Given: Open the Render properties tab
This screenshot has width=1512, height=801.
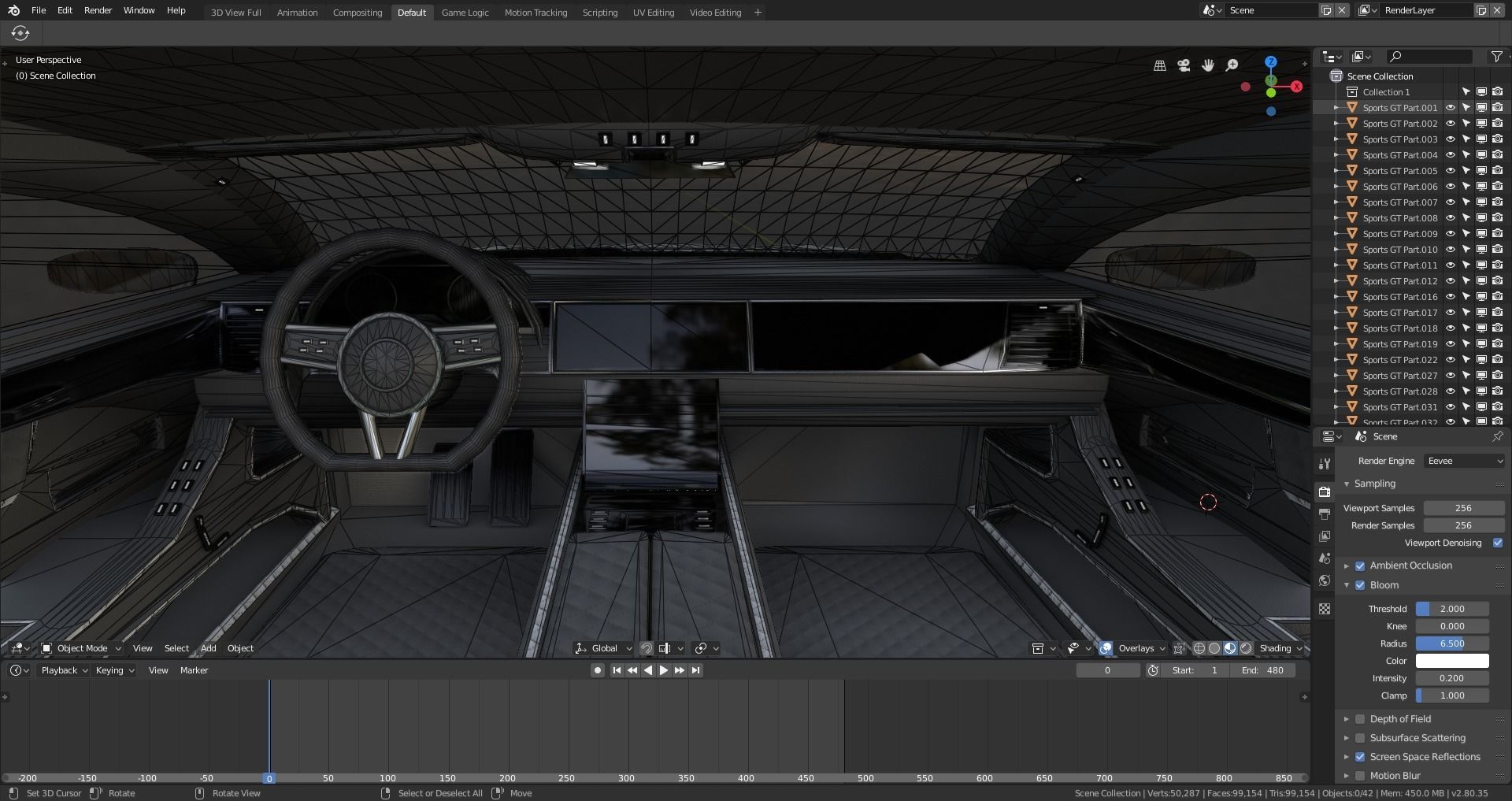Looking at the screenshot, I should click(x=1325, y=491).
